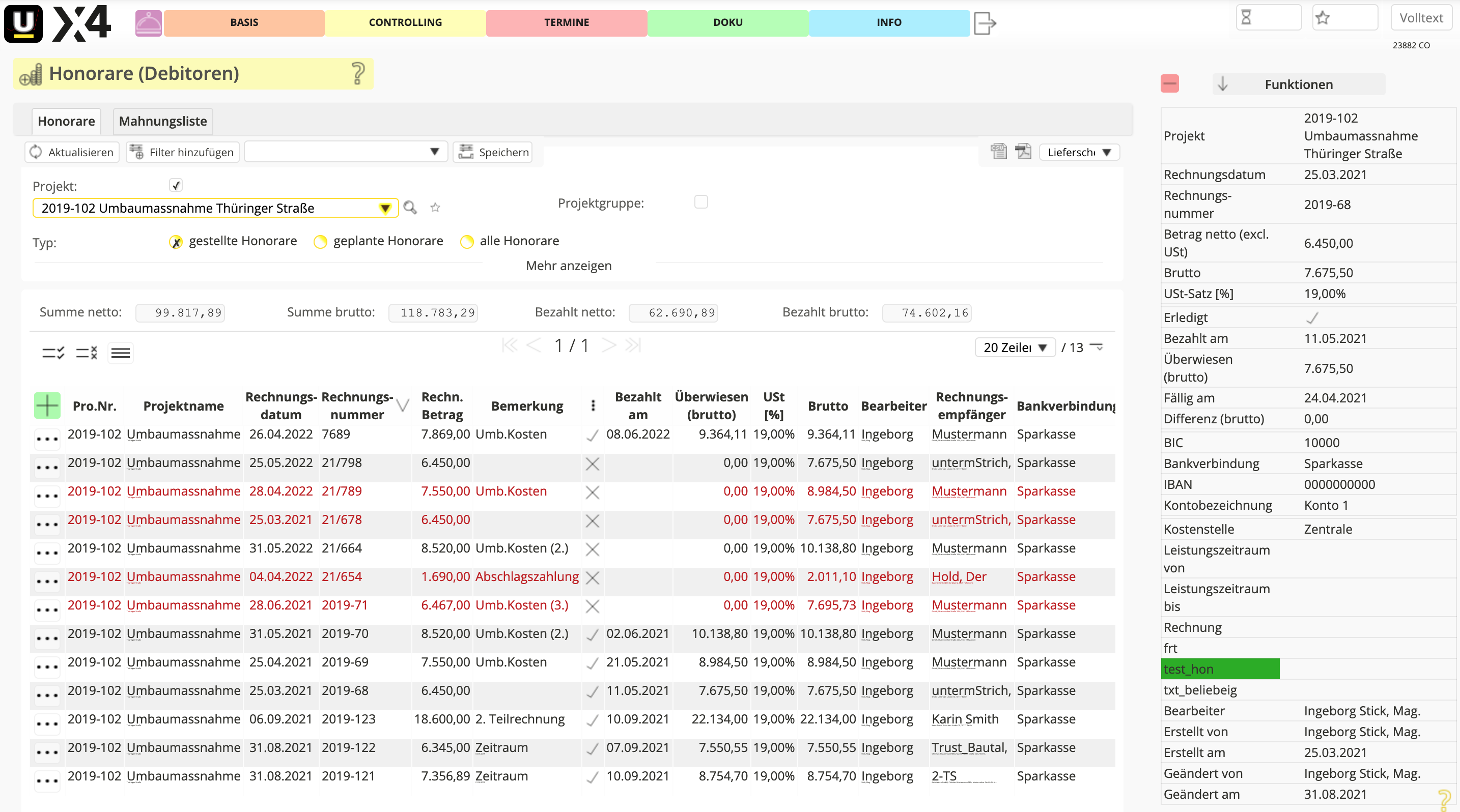
Task: Open help question mark in title
Action: coord(358,74)
